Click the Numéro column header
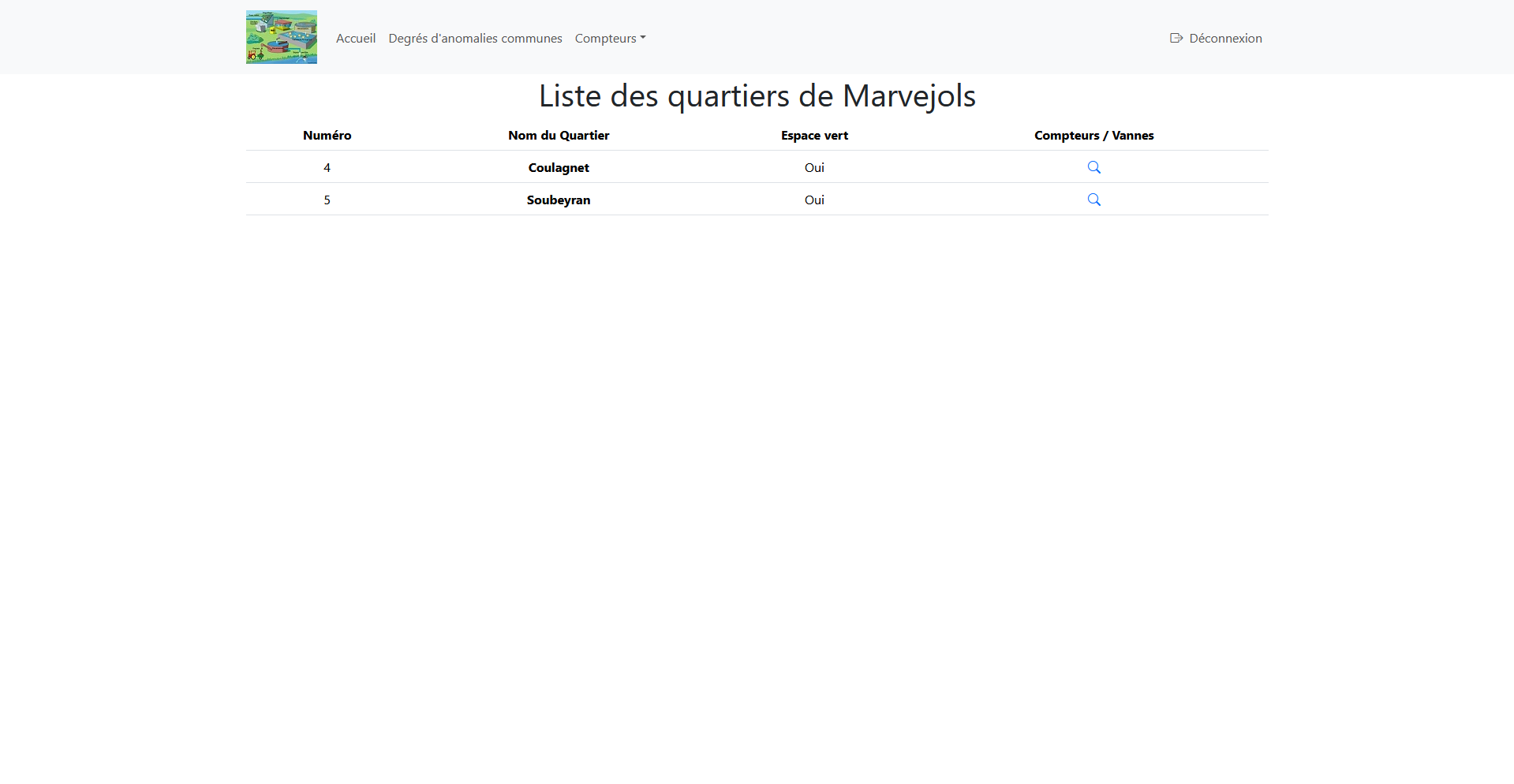 coord(327,135)
